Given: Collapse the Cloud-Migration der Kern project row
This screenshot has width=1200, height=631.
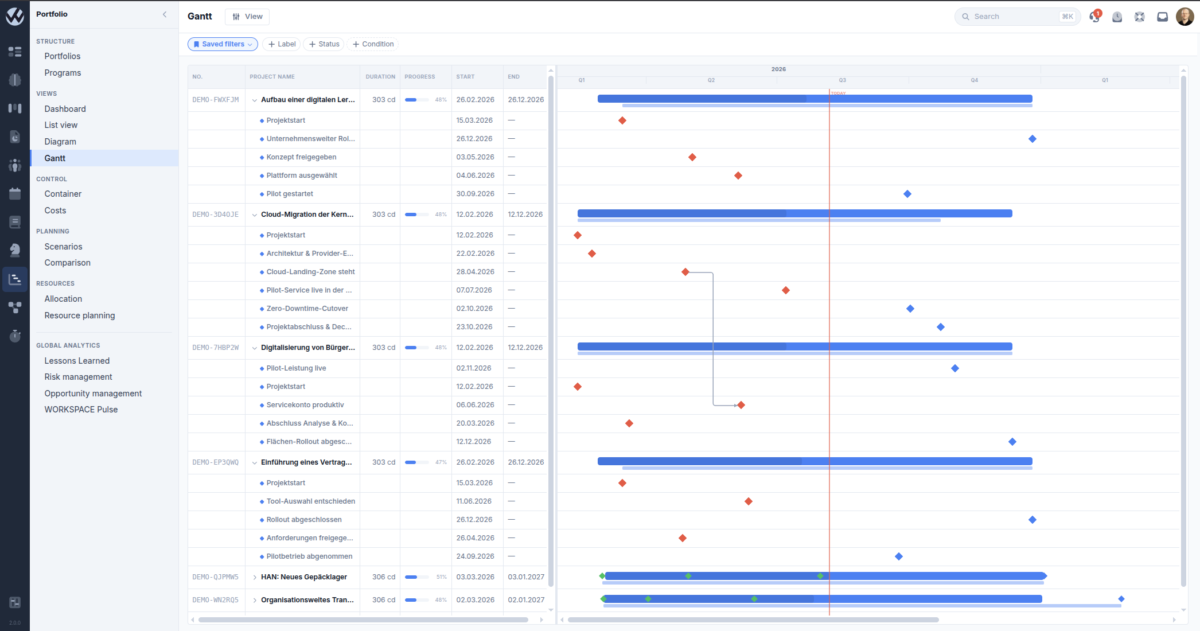Looking at the screenshot, I should click(255, 214).
